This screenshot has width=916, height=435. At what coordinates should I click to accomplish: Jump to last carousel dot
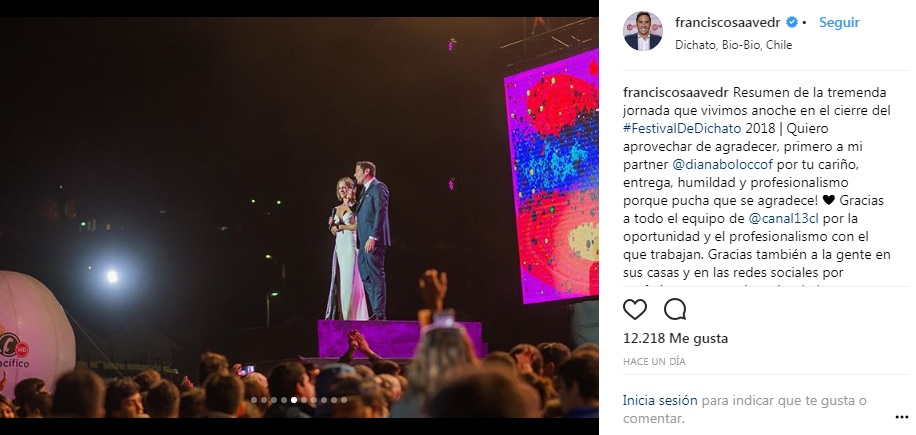click(344, 400)
